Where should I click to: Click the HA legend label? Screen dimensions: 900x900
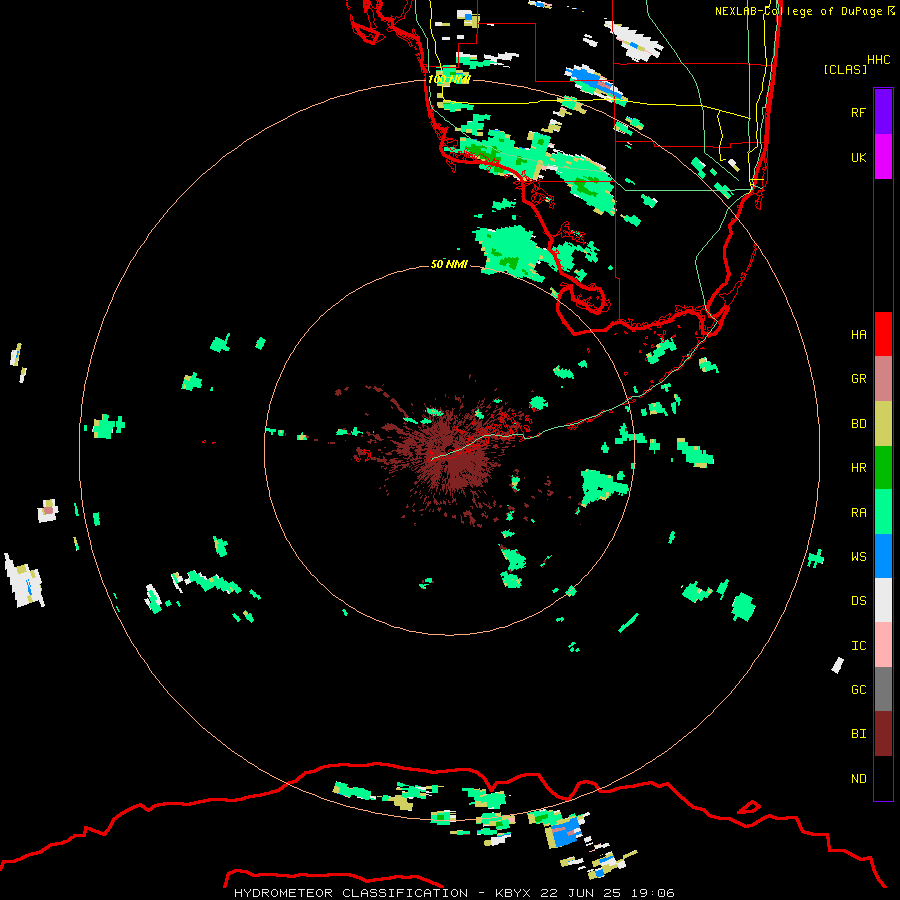click(x=858, y=335)
